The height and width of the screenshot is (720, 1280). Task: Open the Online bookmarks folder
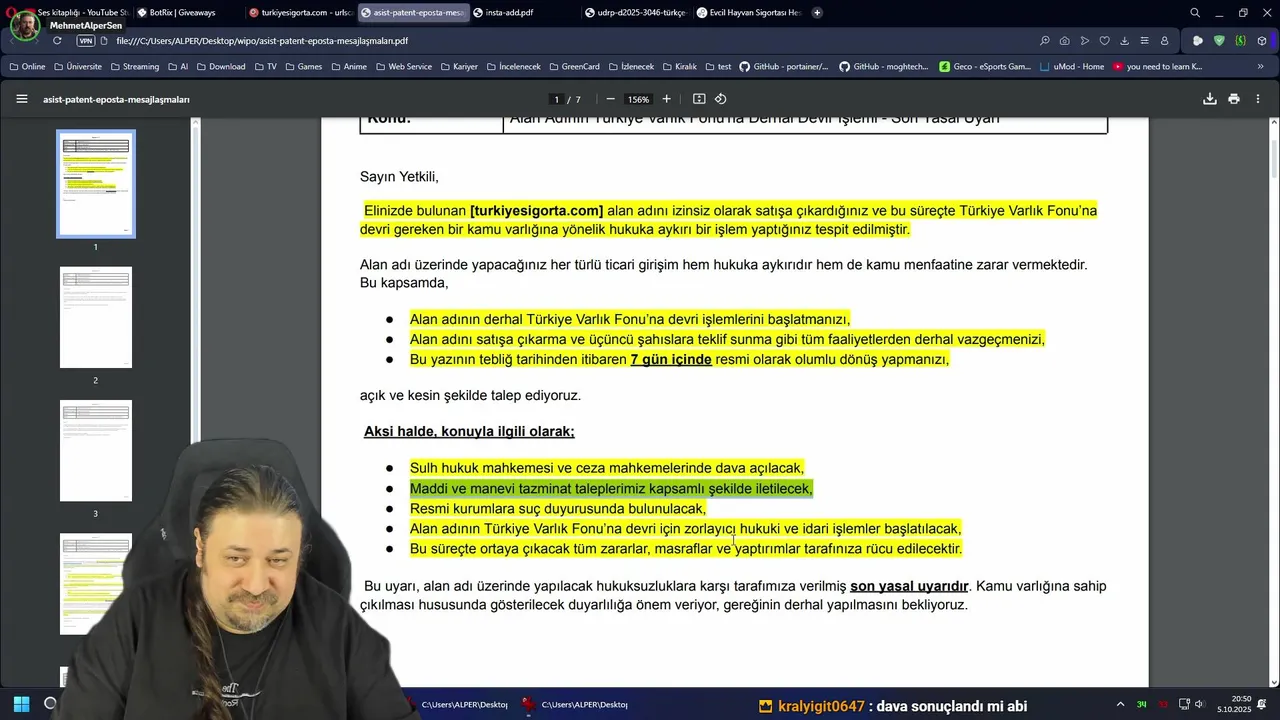click(x=27, y=67)
